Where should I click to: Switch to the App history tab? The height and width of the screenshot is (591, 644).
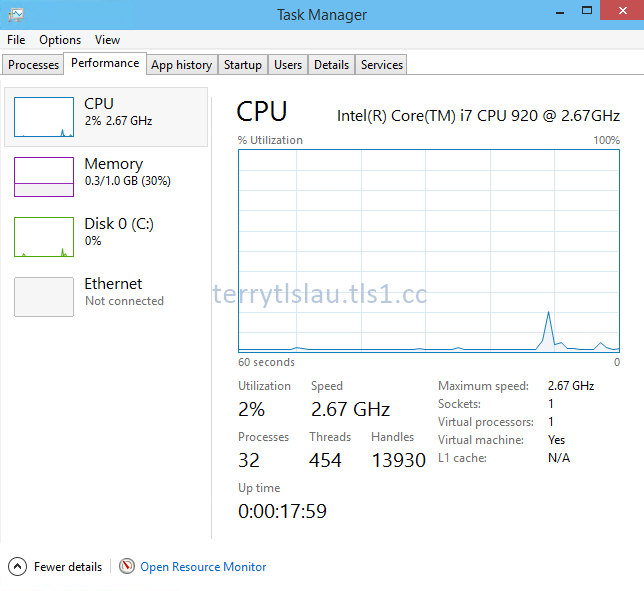coord(182,65)
